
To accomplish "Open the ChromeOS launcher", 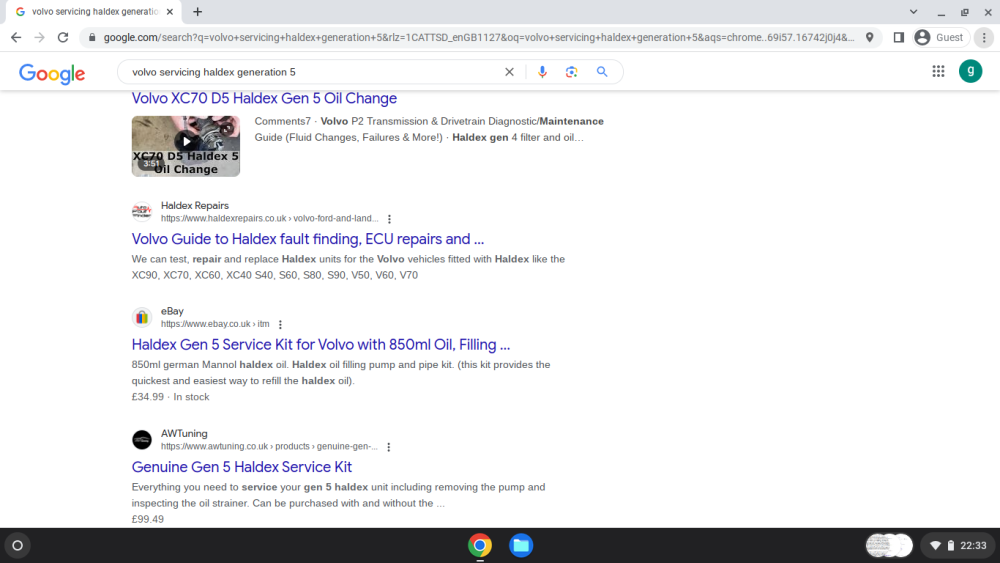I will 18,545.
